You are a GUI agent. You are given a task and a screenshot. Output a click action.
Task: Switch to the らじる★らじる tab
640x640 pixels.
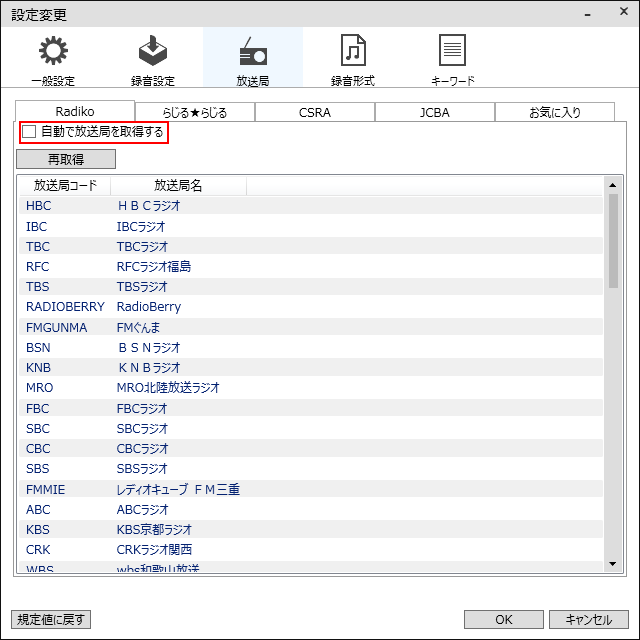coord(195,112)
